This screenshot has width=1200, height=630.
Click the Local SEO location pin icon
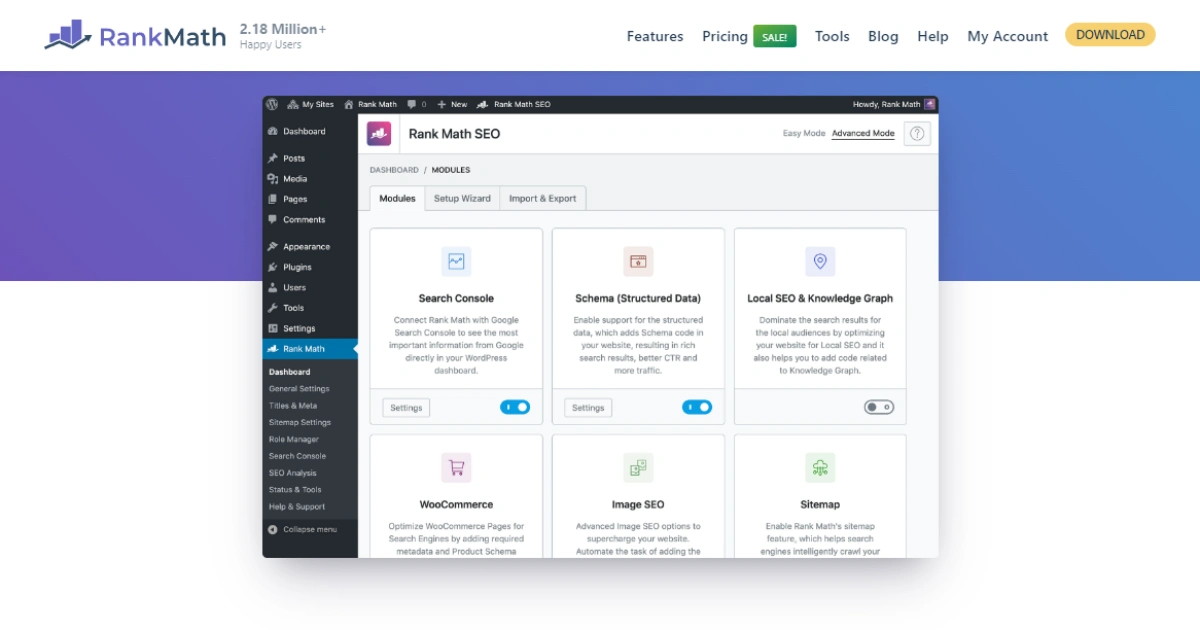(x=820, y=262)
